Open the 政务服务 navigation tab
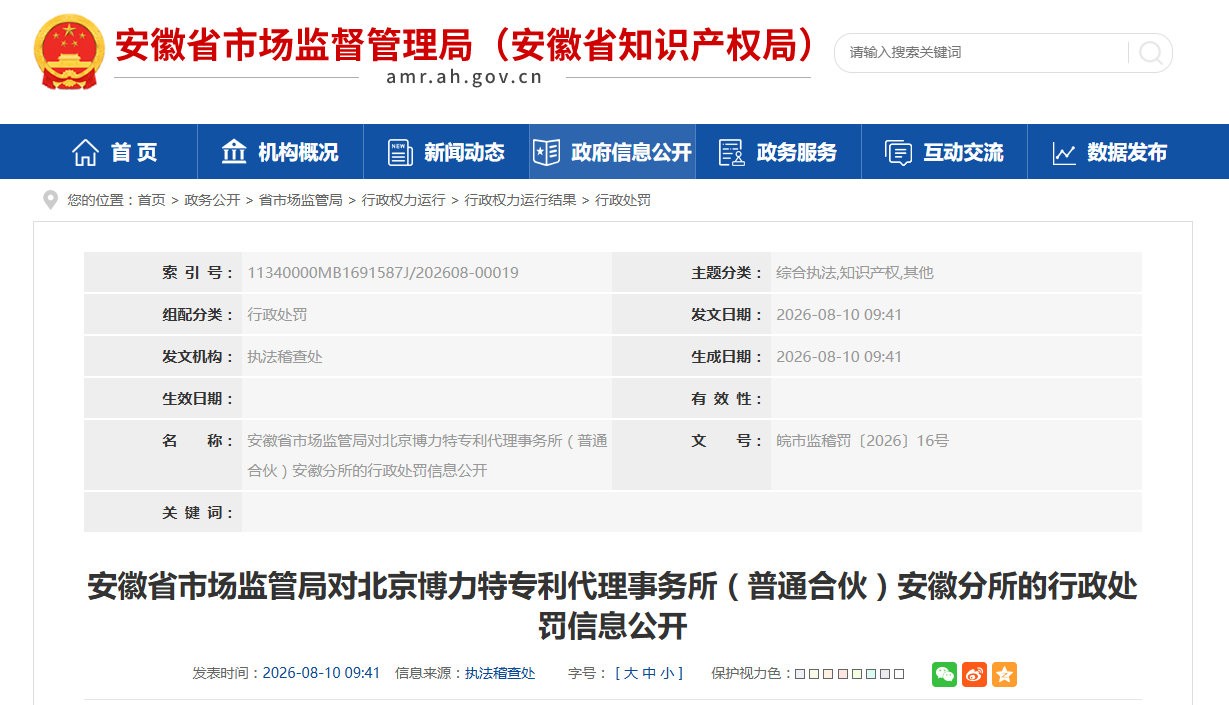The width and height of the screenshot is (1229, 705). pyautogui.click(x=778, y=152)
